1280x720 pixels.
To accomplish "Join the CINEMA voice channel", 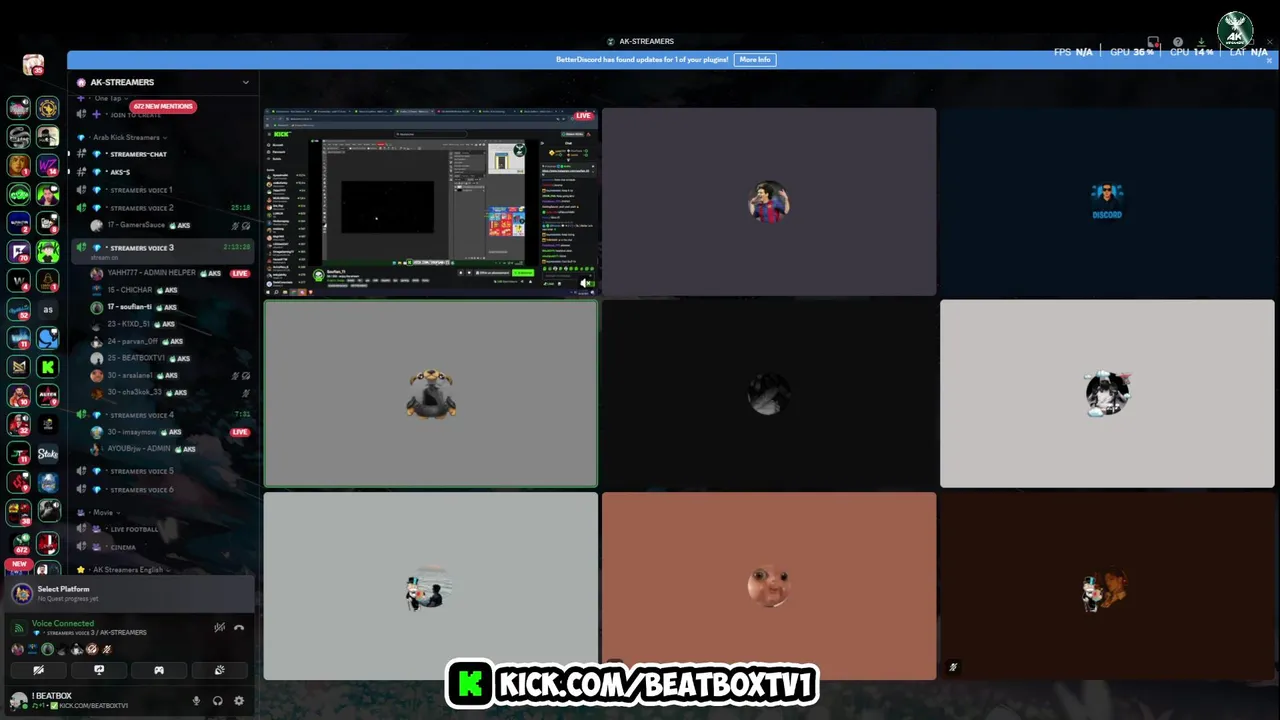I will tap(163, 547).
